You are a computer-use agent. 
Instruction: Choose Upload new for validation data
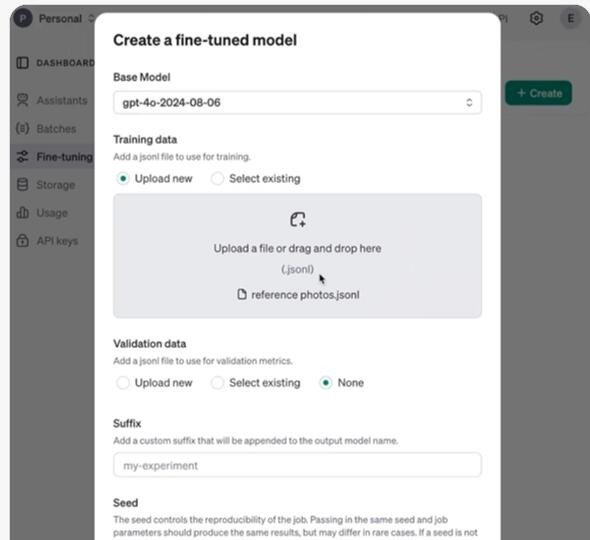pyautogui.click(x=123, y=383)
